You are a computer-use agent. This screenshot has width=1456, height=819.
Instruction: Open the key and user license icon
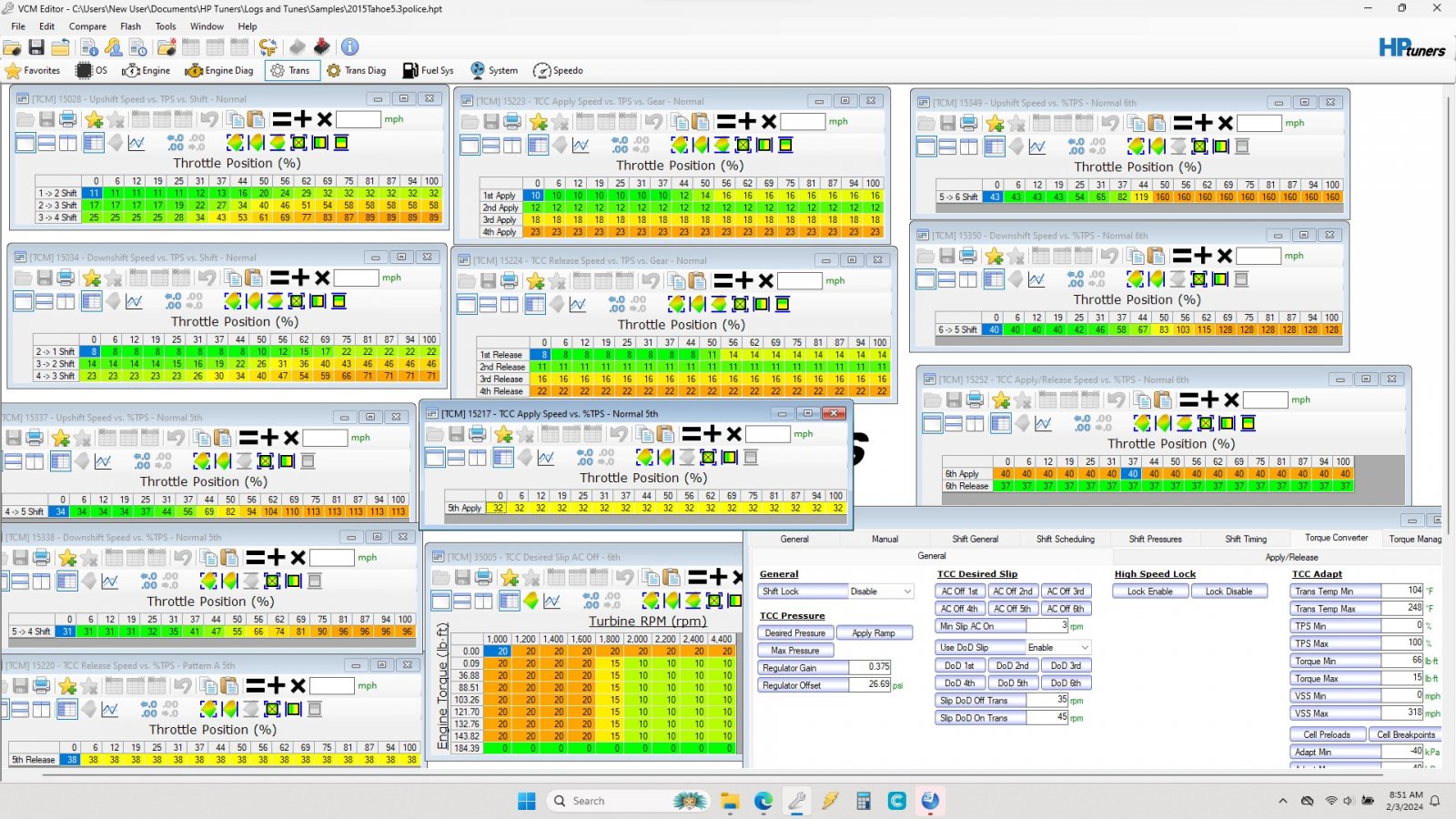point(113,47)
